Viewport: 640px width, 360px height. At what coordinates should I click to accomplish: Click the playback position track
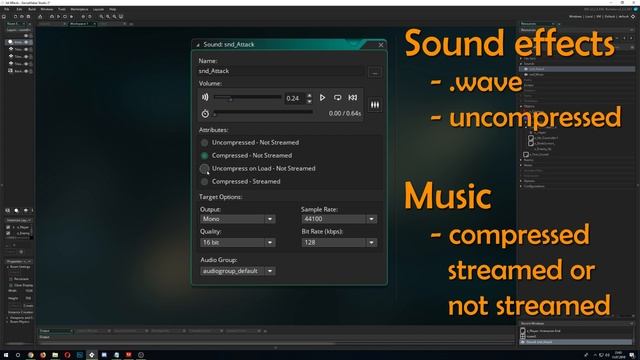263,112
